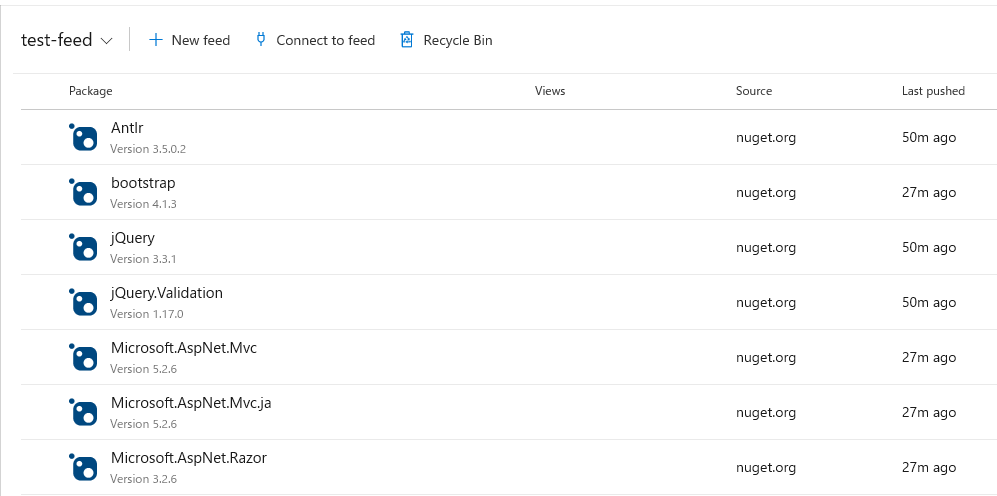
Task: Click the jQuery.Validation package icon
Action: click(x=83, y=302)
